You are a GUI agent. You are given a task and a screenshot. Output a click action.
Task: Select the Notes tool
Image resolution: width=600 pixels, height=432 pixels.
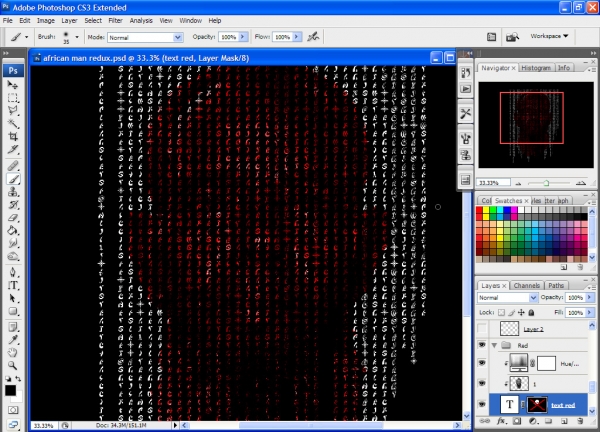pos(13,327)
